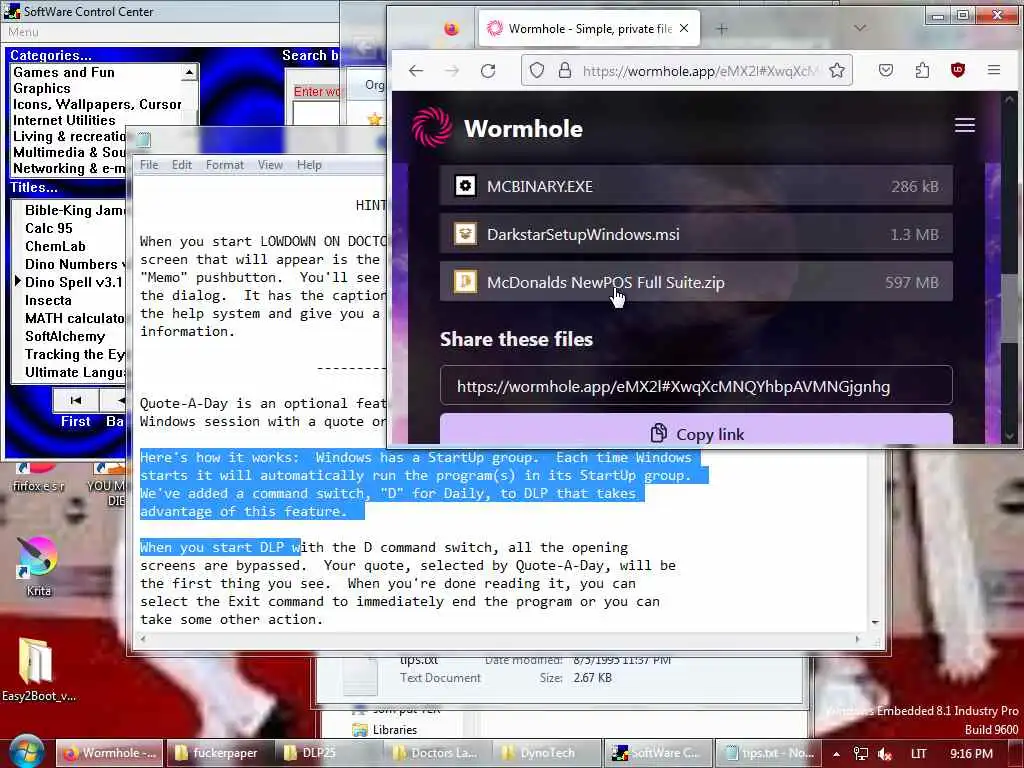Click the LIT keyboard language indicator
The image size is (1024, 768).
918,754
